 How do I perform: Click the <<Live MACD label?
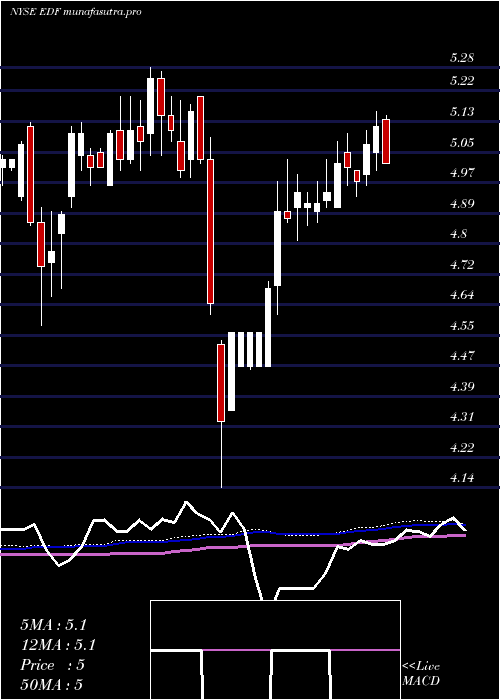coord(421,674)
